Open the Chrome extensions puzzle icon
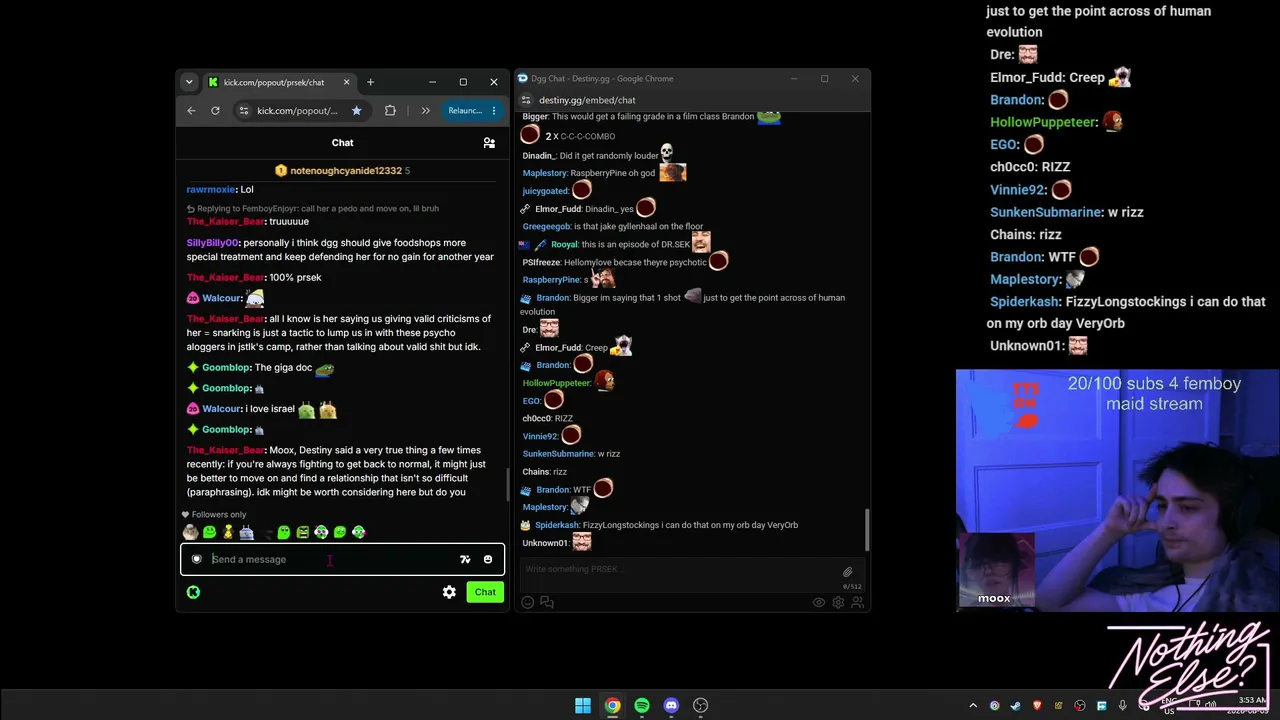Screen dimensions: 1280x720 point(390,110)
